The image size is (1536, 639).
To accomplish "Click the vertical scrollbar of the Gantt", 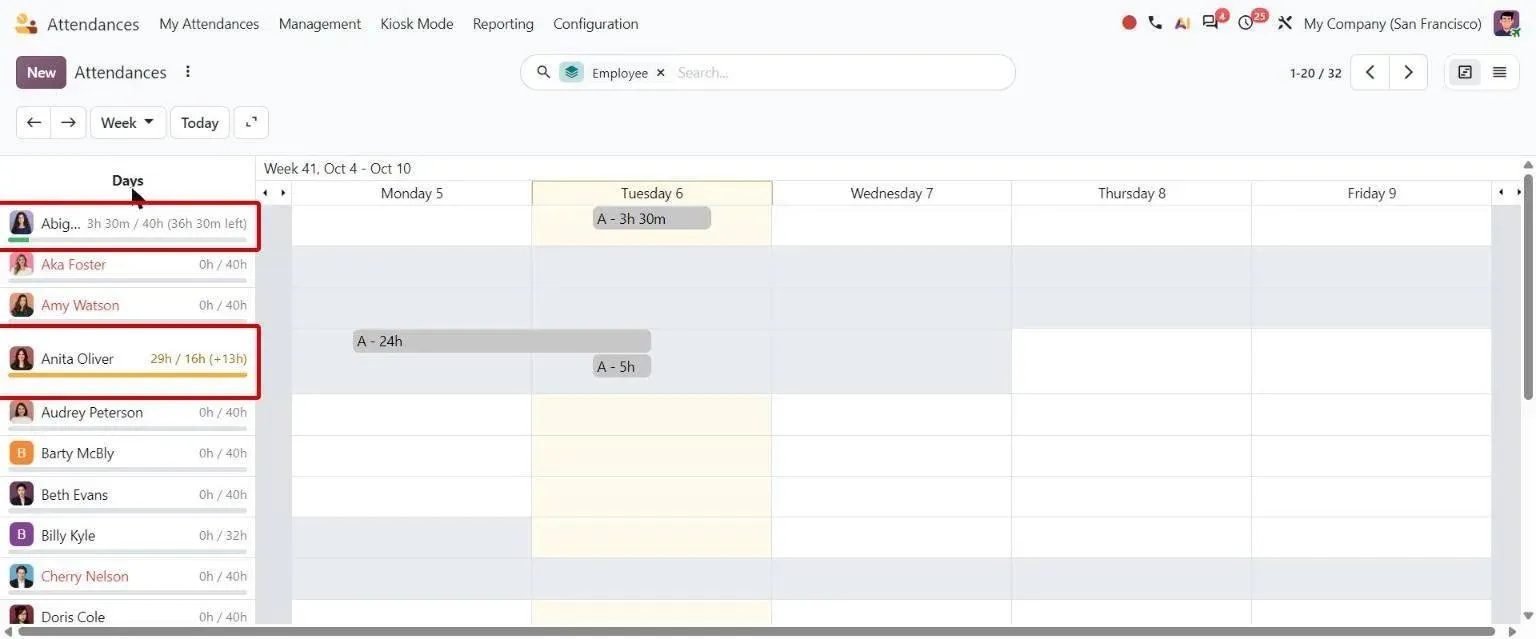I will (1527, 285).
